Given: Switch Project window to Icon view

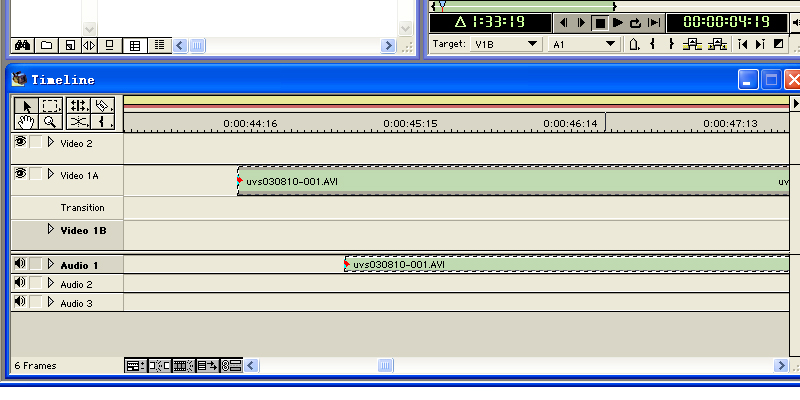Looking at the screenshot, I should click(x=110, y=45).
